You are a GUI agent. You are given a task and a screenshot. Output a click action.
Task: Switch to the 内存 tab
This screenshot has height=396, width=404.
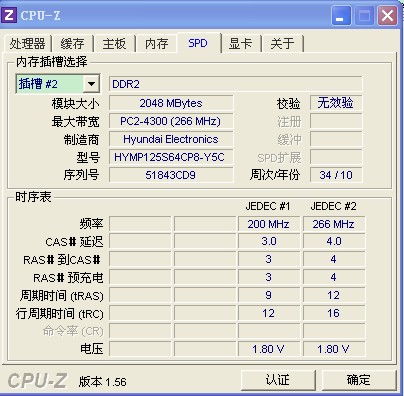click(156, 43)
